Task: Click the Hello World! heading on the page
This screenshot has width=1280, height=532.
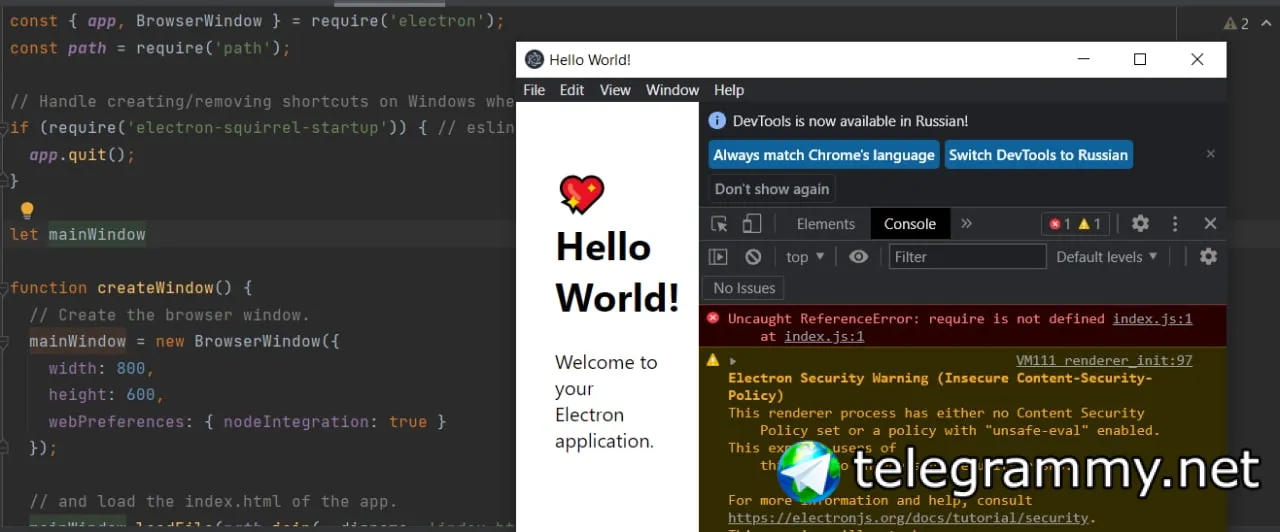Action: [x=617, y=272]
